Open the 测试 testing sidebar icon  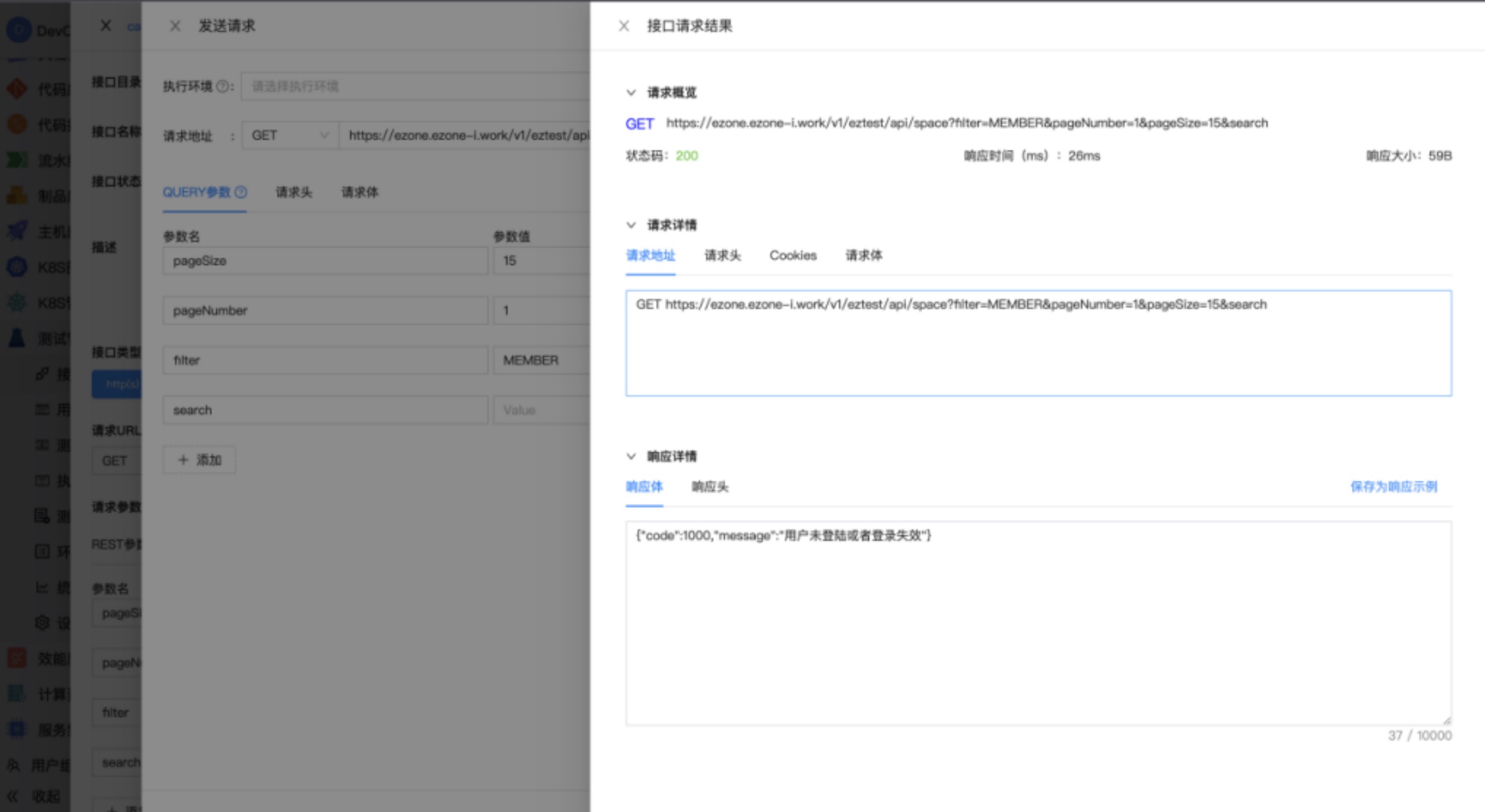coord(16,337)
